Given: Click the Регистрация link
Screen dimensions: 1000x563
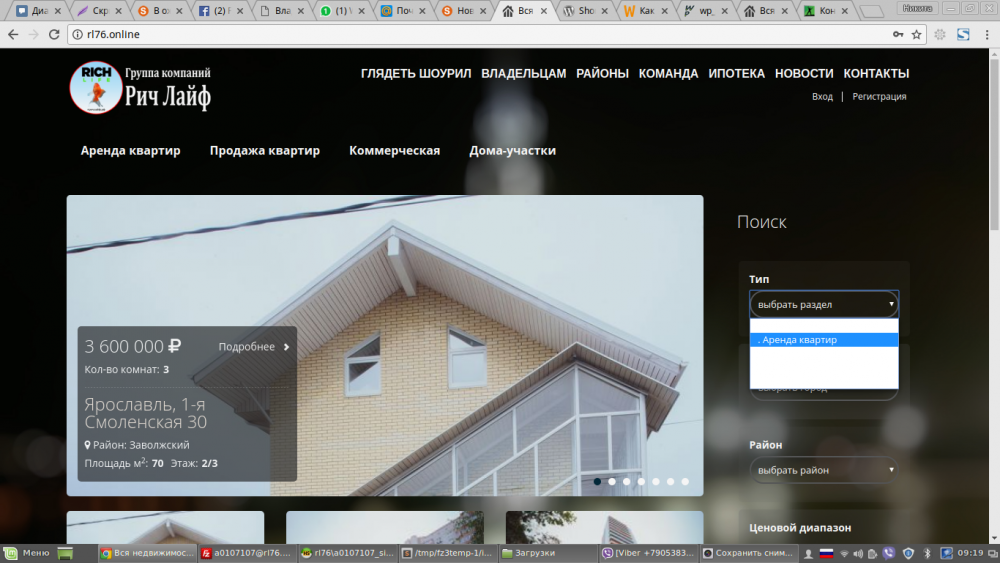Looking at the screenshot, I should pyautogui.click(x=879, y=97).
